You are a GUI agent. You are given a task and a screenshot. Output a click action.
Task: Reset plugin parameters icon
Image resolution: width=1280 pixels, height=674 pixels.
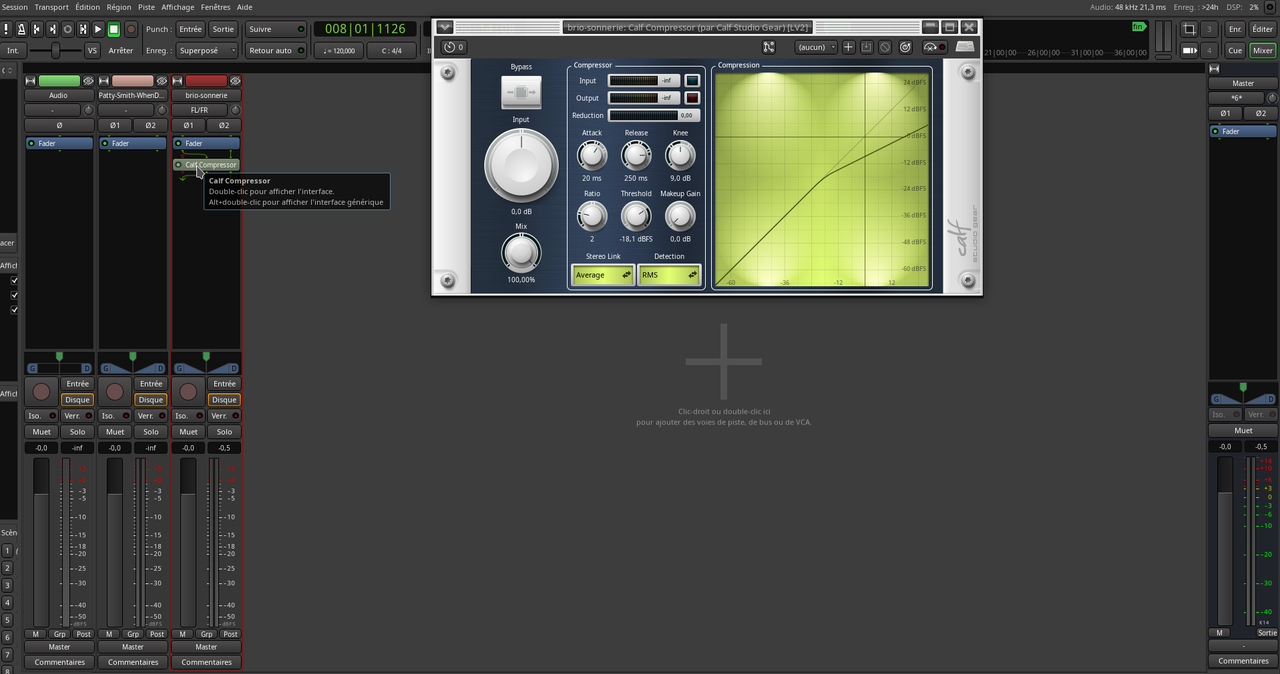pos(906,47)
